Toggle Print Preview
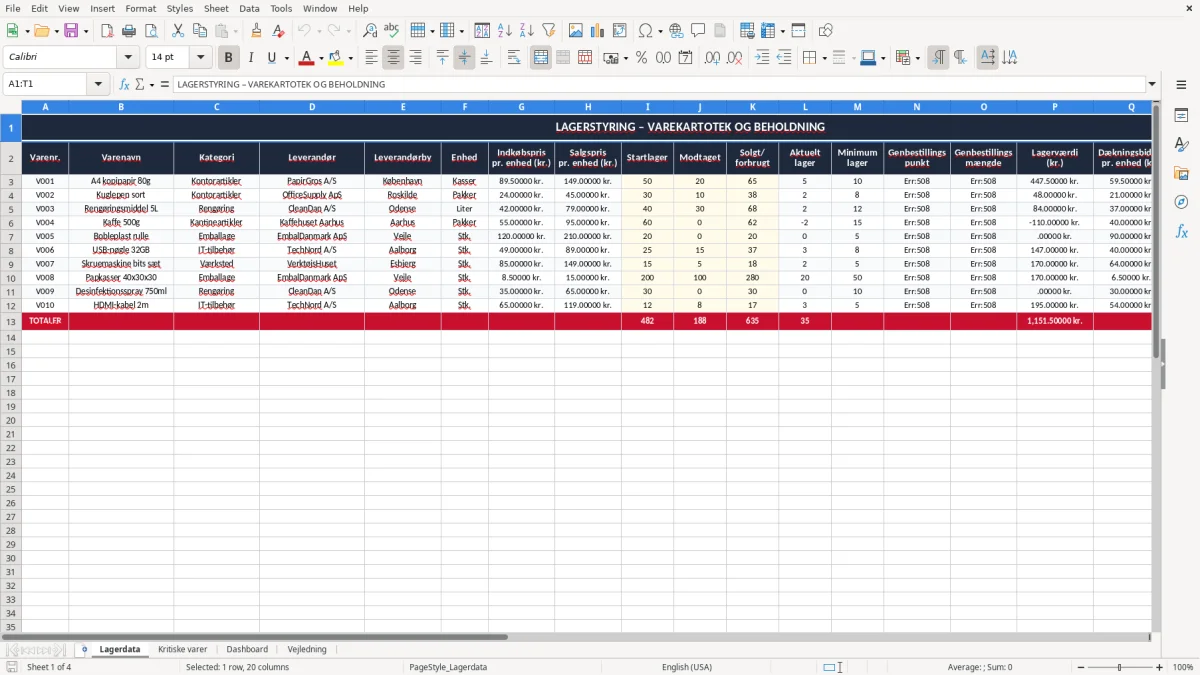1200x675 pixels. point(150,31)
